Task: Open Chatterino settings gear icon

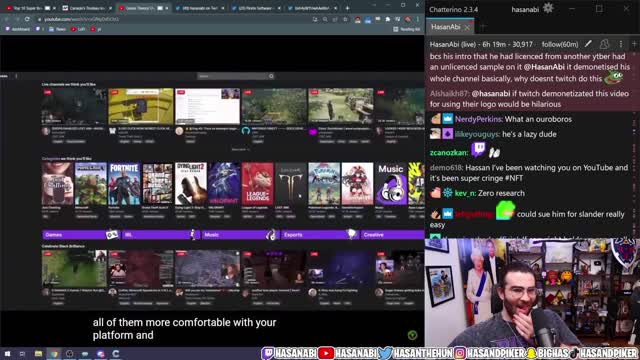Action: click(548, 8)
